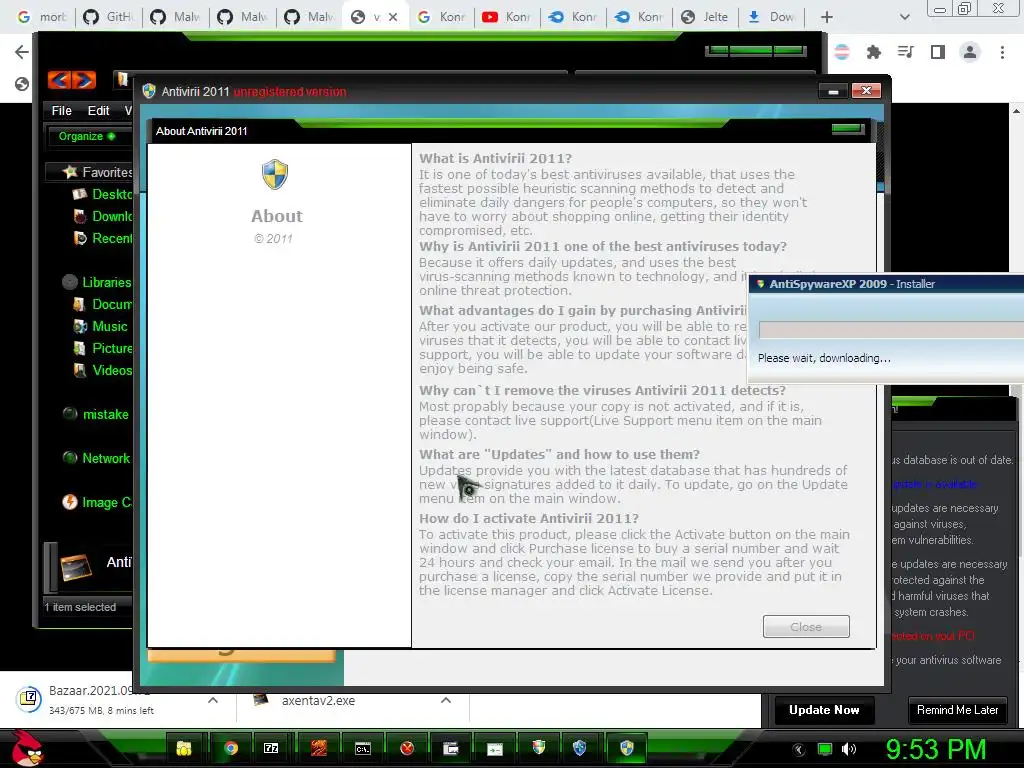This screenshot has width=1024, height=768.
Task: Click the Chrome back arrow
Action: 22,52
